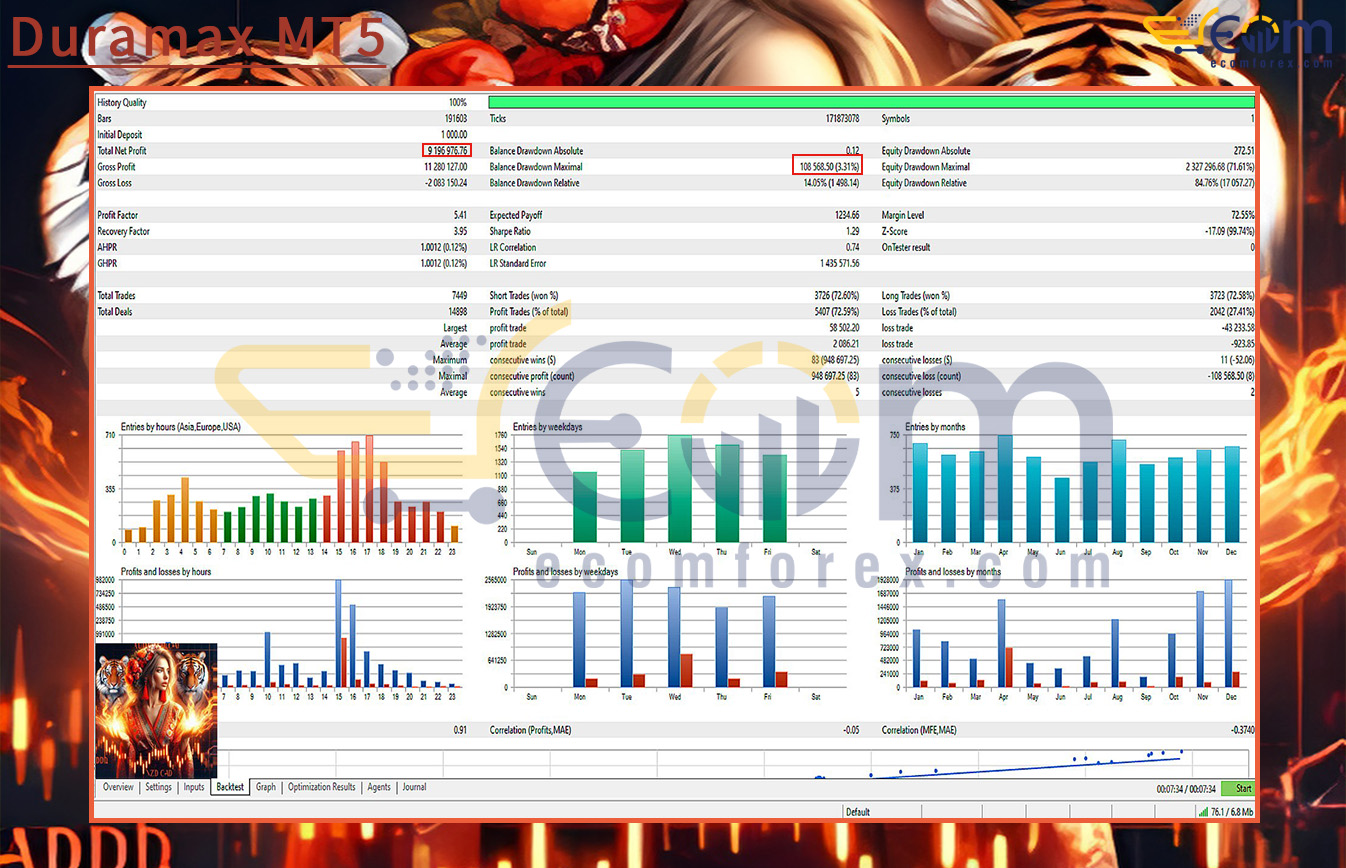Switch to the Settings tab
The width and height of the screenshot is (1346, 868).
[158, 788]
